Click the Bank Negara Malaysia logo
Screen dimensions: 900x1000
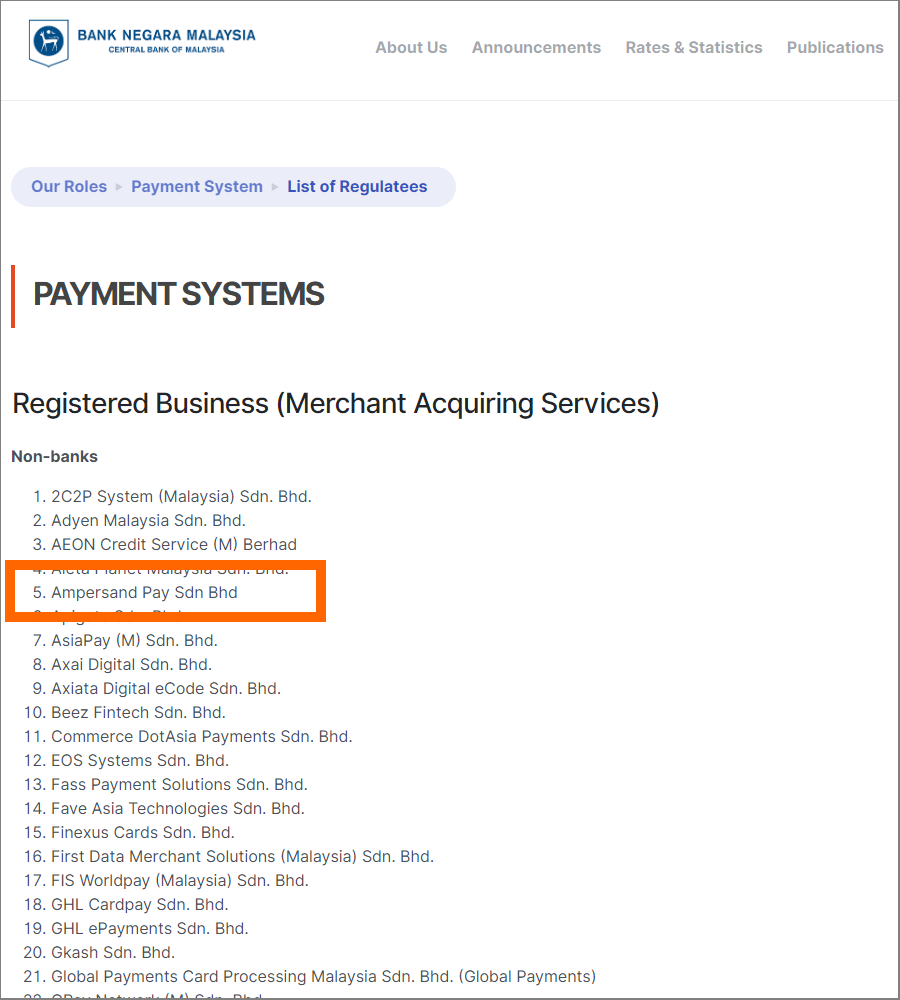[x=142, y=43]
